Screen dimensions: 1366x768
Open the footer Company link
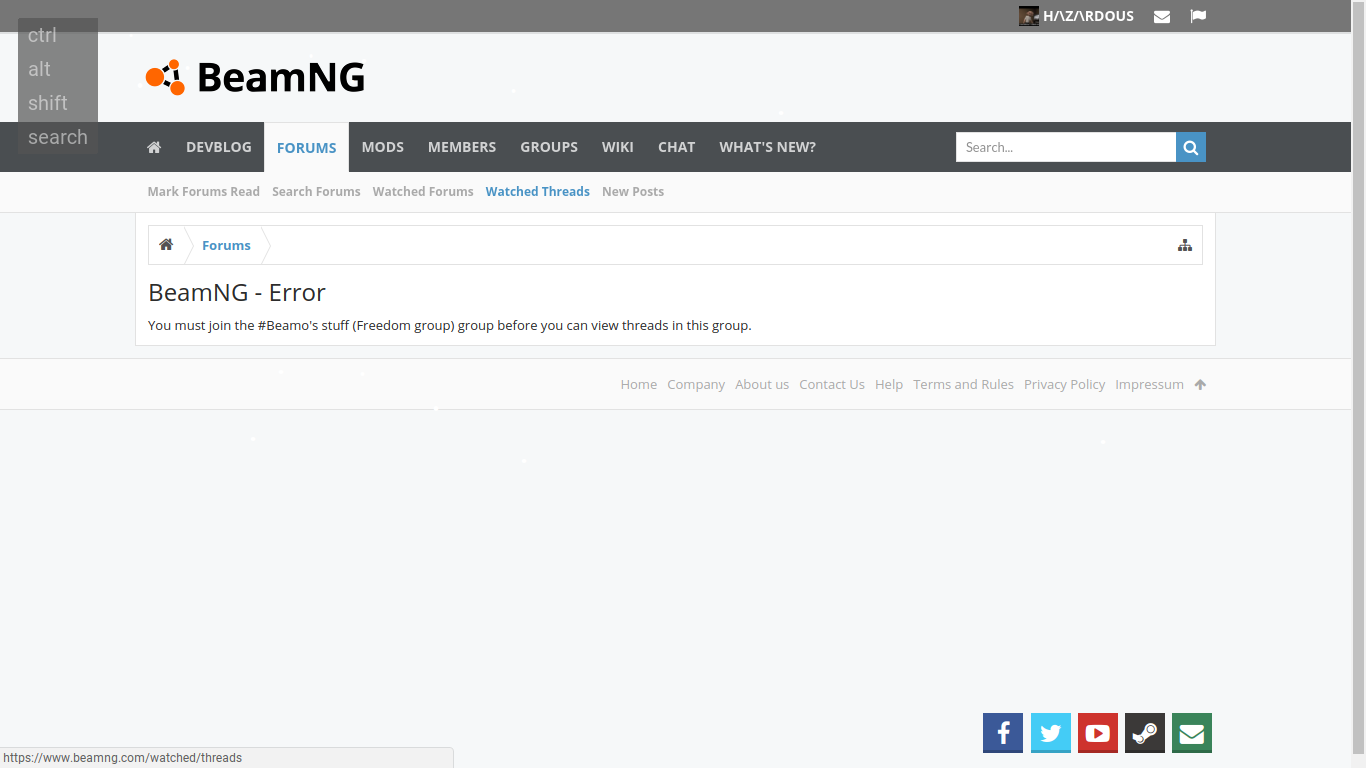tap(696, 384)
